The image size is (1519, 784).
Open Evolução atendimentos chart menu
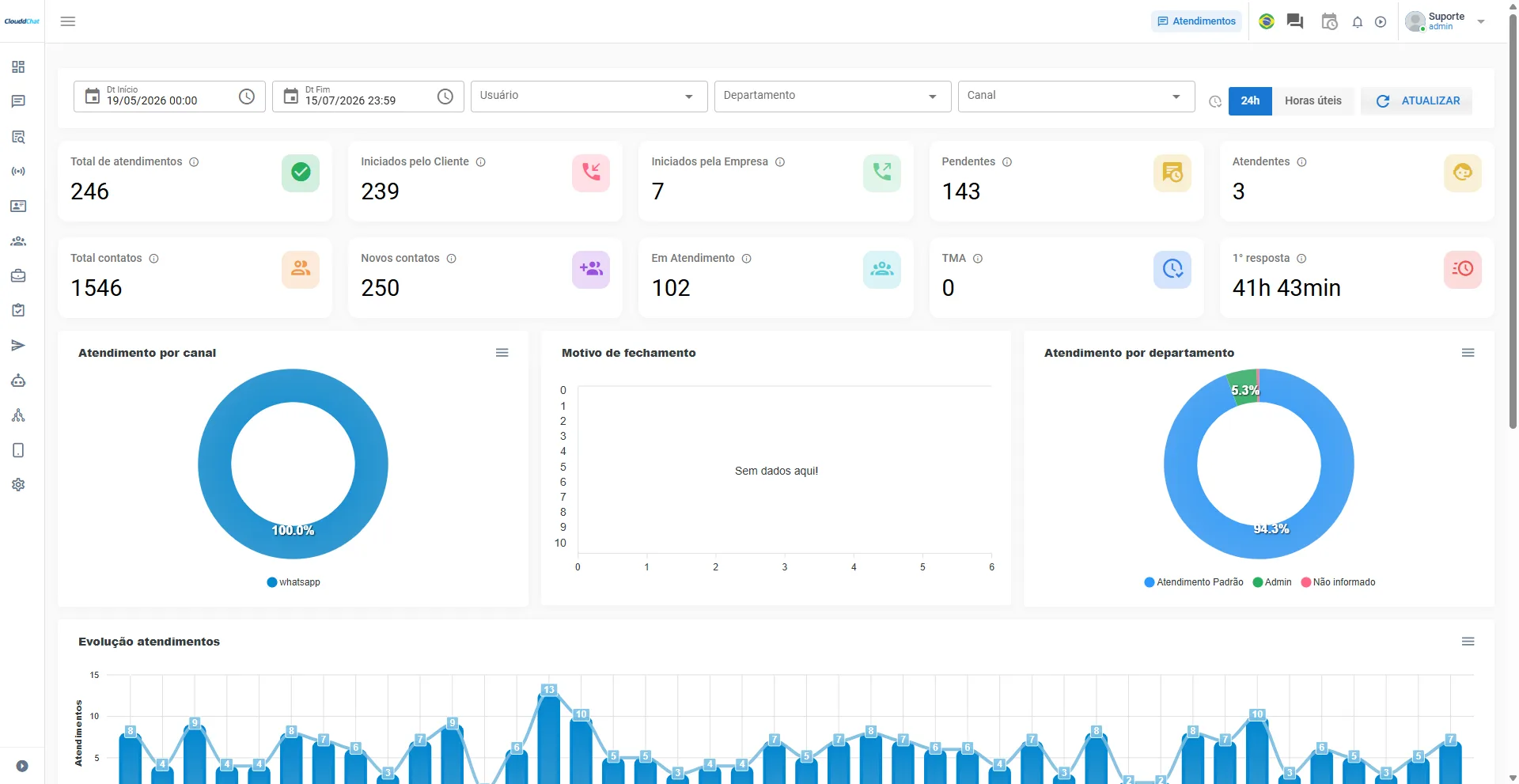1468,642
